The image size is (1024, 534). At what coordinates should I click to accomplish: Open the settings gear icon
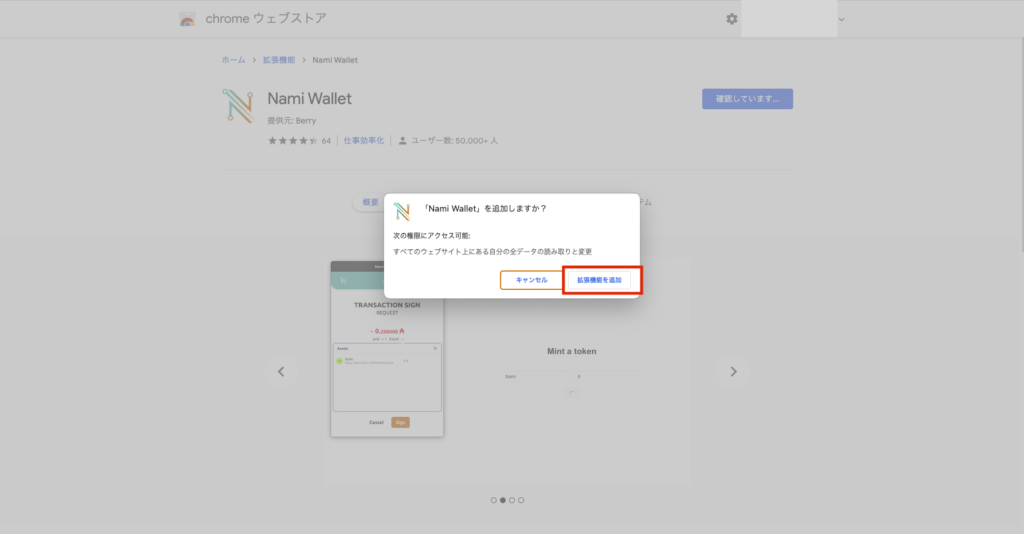click(x=732, y=19)
